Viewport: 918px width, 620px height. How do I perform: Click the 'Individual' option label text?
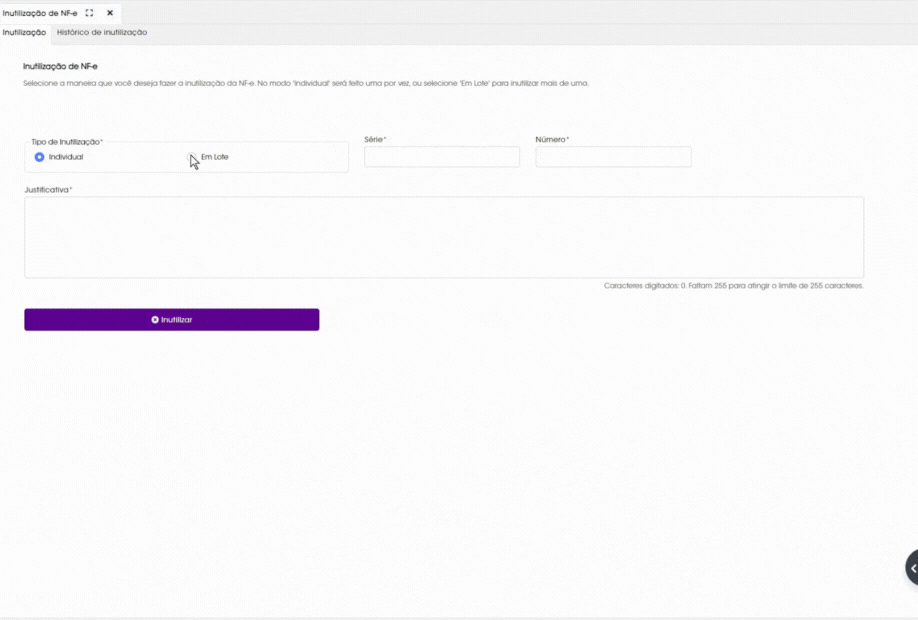coord(66,157)
